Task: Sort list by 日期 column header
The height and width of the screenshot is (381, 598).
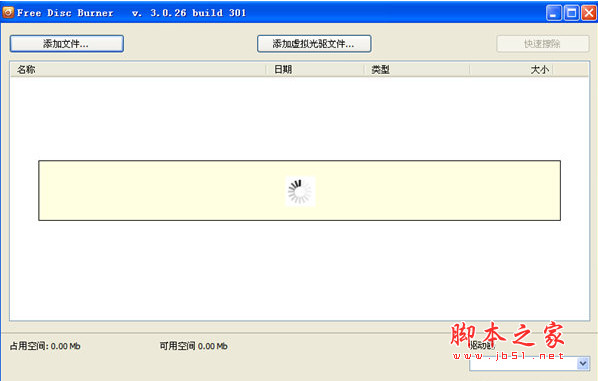Action: click(315, 70)
